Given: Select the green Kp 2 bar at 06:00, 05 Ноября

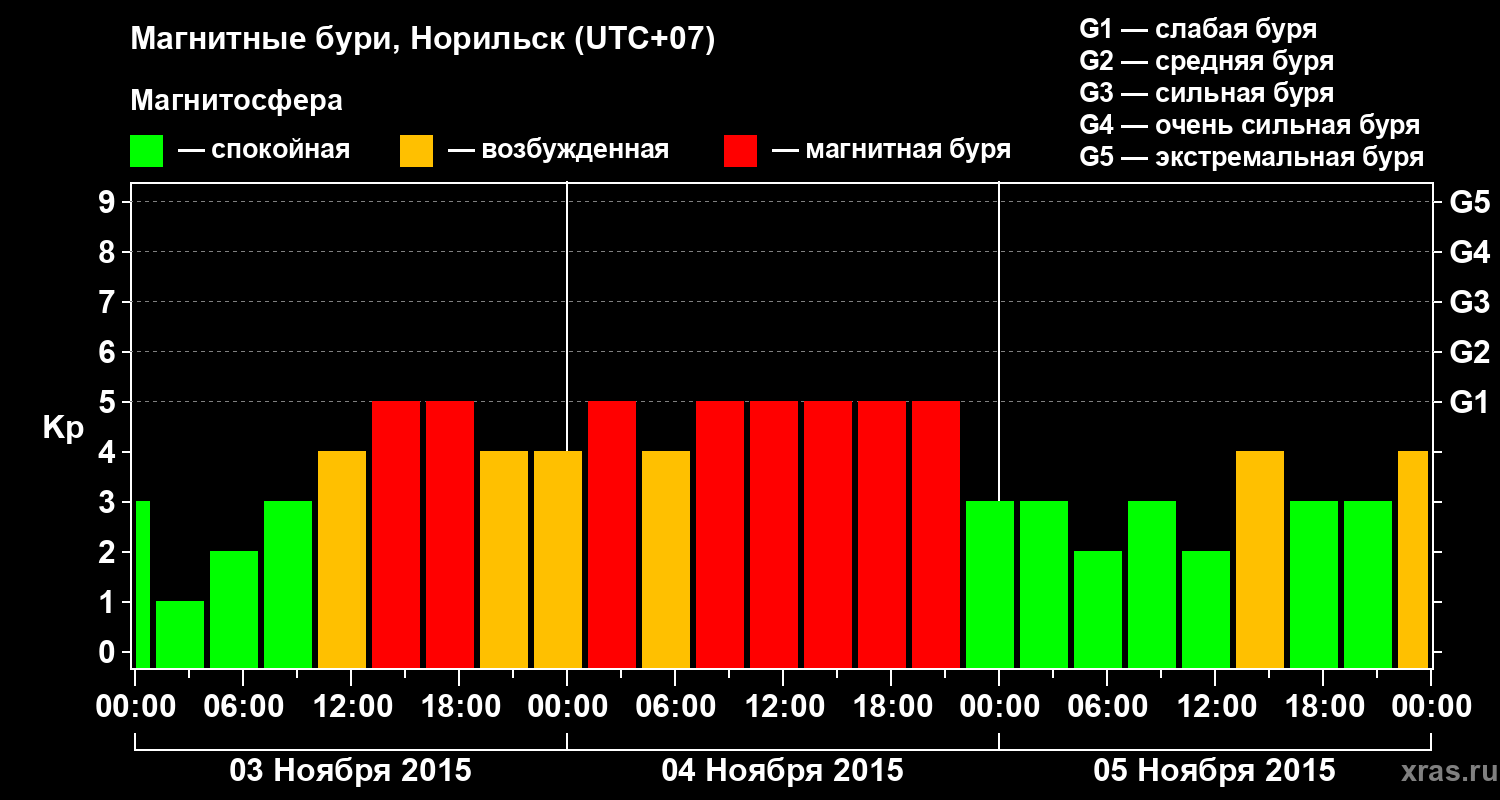Looking at the screenshot, I should tap(1098, 609).
